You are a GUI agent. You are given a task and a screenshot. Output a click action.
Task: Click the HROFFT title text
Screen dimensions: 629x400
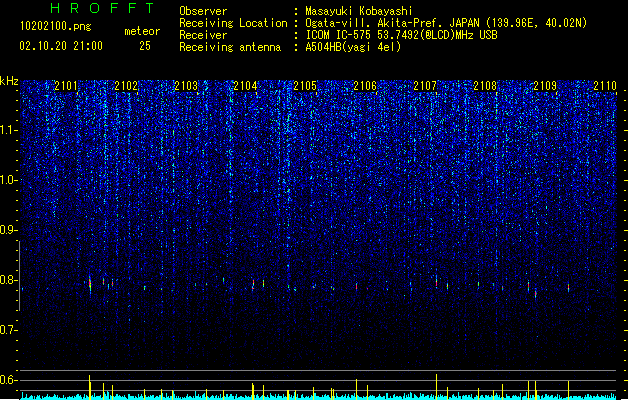point(102,8)
